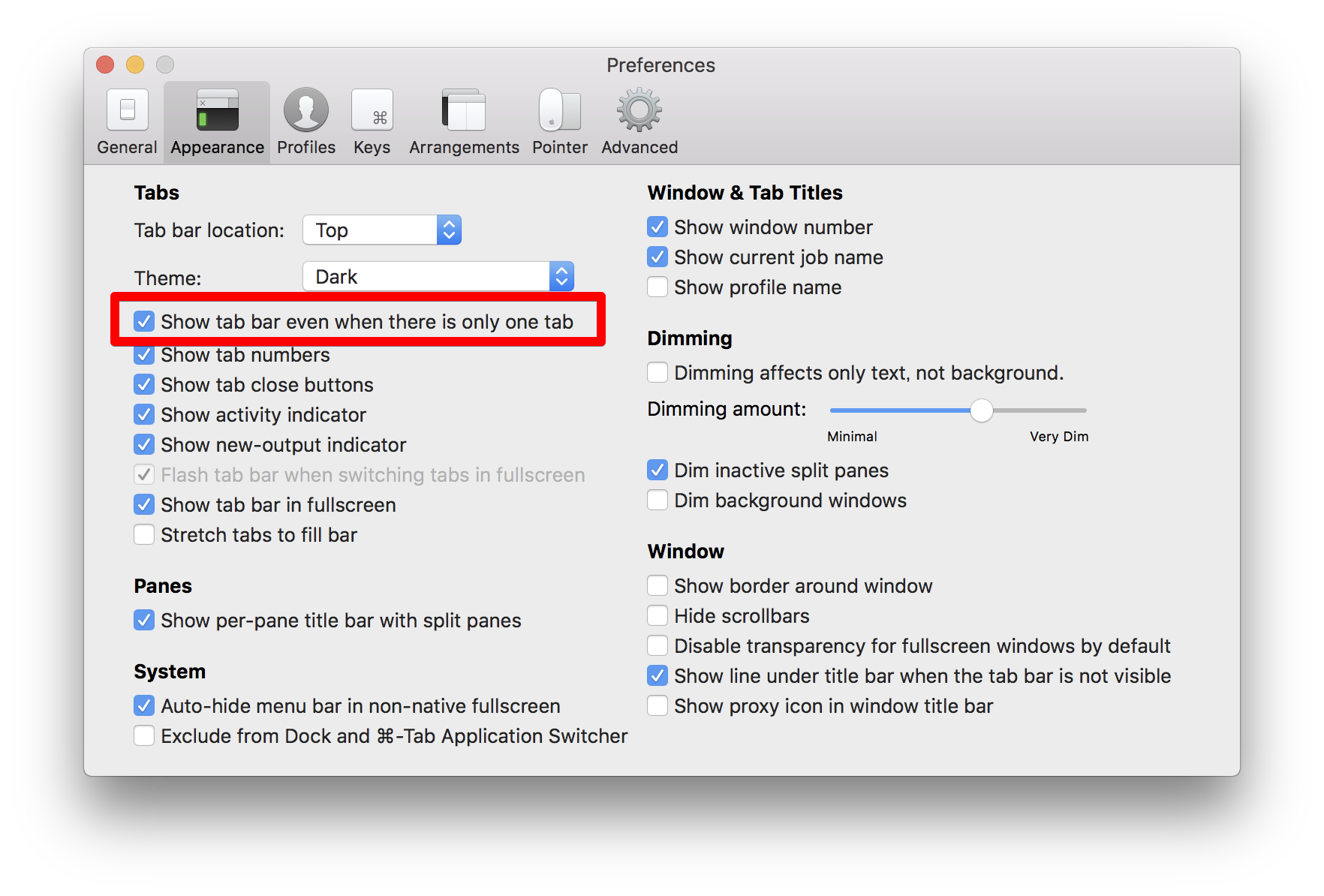The width and height of the screenshot is (1324, 896).
Task: Close the Preferences window with red button
Action: (x=105, y=65)
